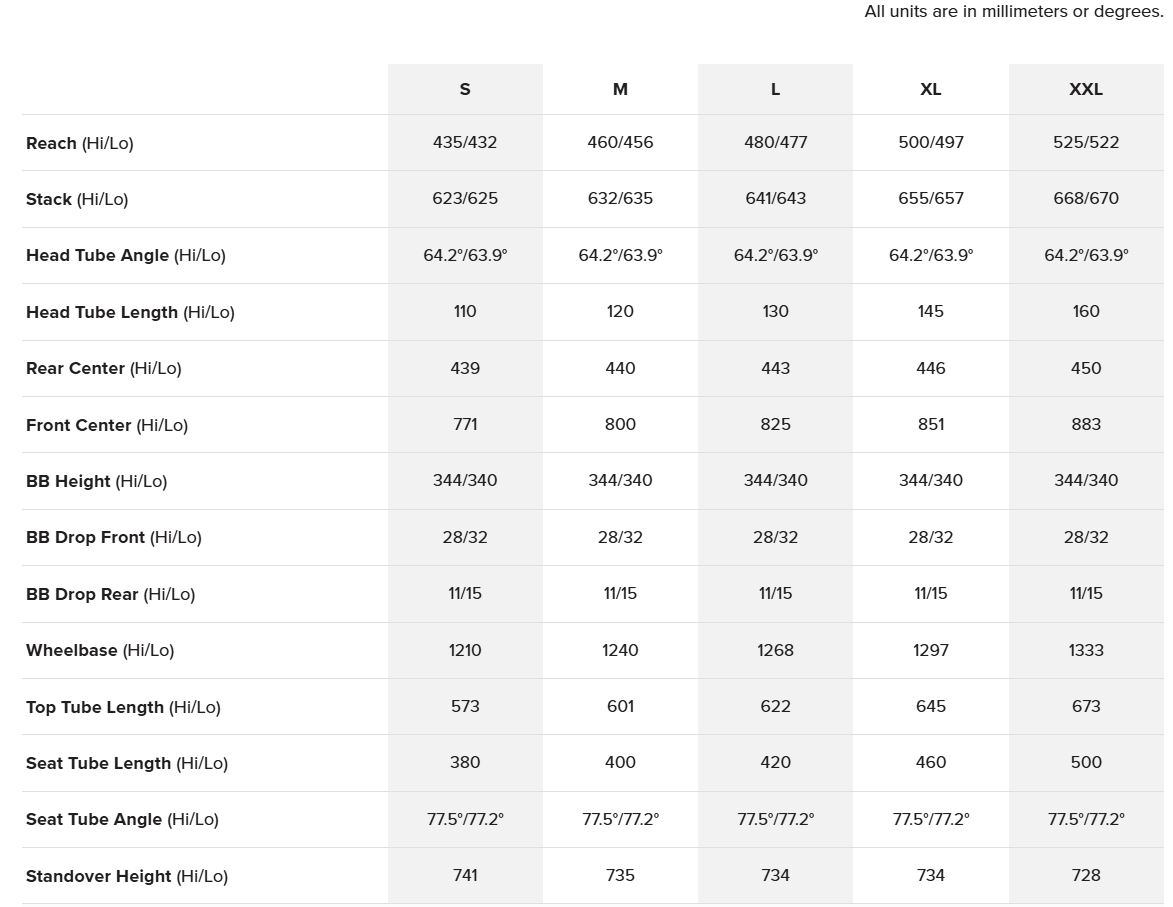Click the 435/432 reach value for size S
The height and width of the screenshot is (907, 1173).
(465, 142)
